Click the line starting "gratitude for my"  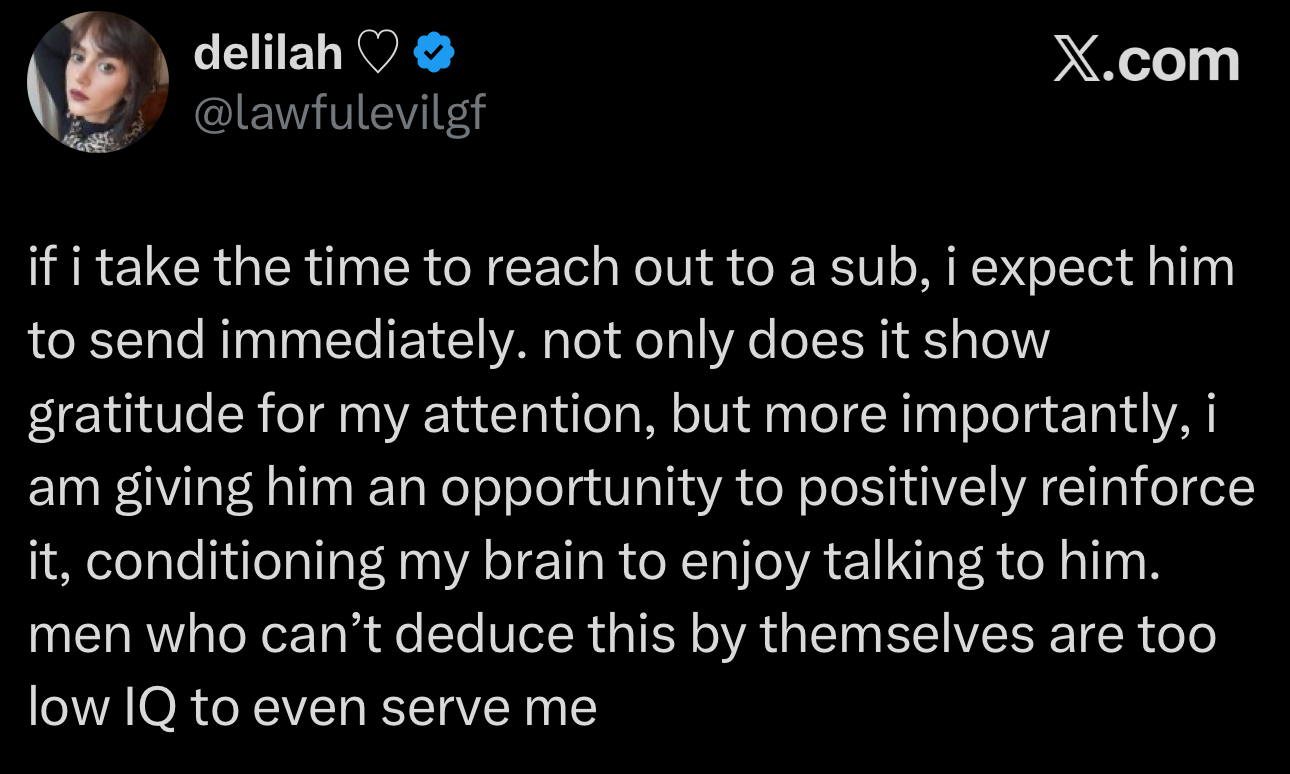click(x=620, y=417)
